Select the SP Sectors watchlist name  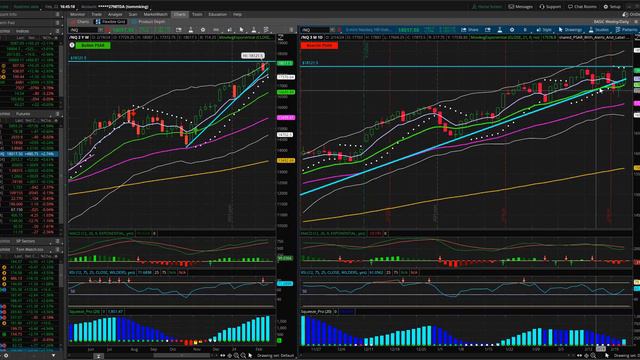(x=25, y=241)
